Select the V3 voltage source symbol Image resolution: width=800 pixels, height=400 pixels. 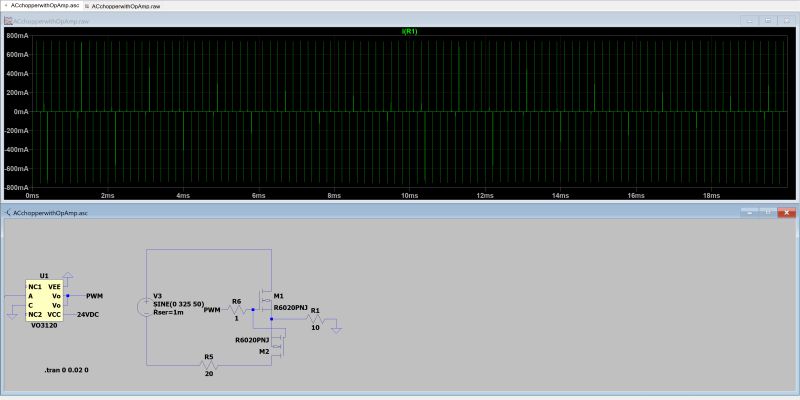[144, 308]
